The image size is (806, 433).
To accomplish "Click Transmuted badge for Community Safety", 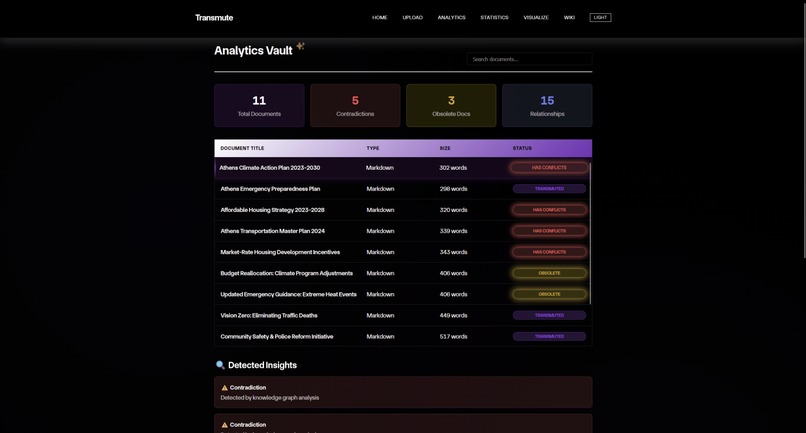I will click(x=549, y=336).
